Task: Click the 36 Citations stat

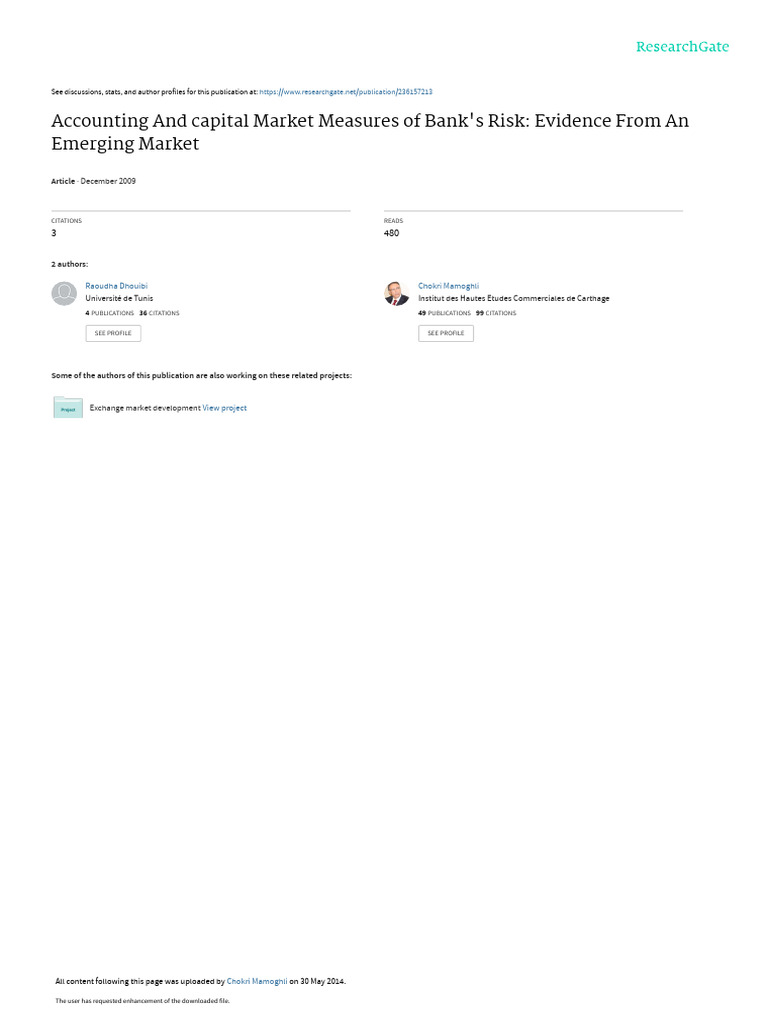Action: (159, 313)
